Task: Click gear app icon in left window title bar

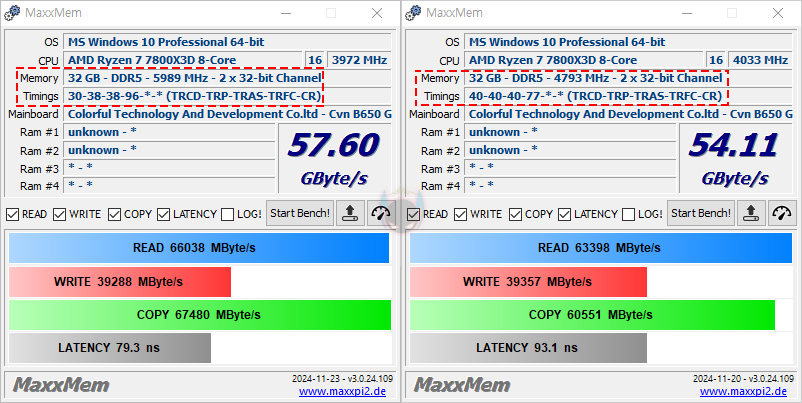Action: (x=13, y=13)
